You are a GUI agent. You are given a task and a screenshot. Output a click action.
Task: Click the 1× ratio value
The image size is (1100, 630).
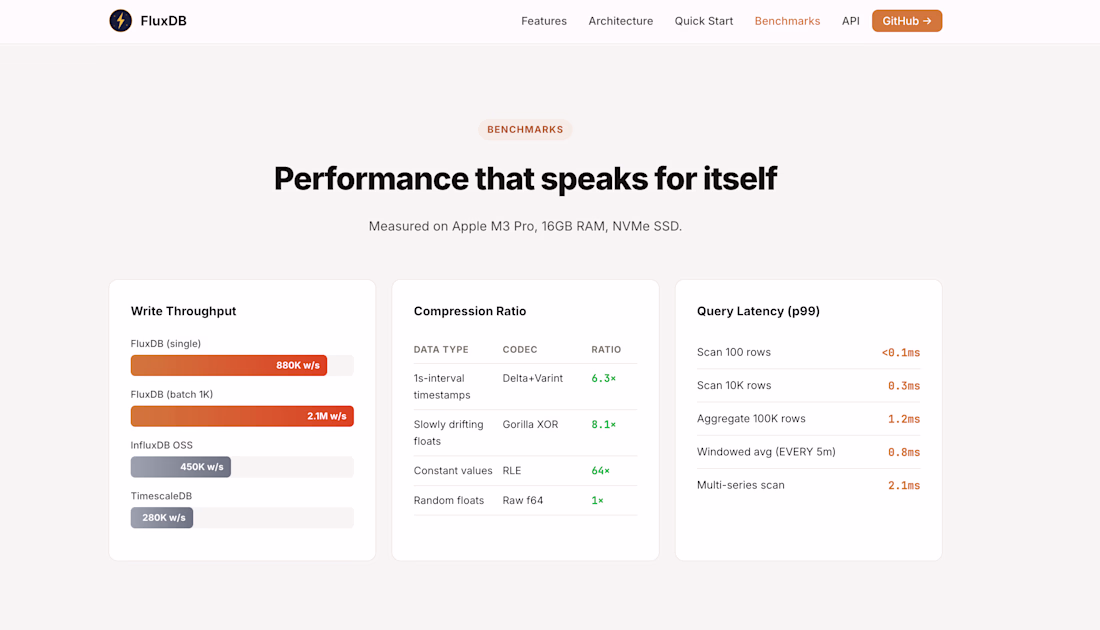point(597,500)
